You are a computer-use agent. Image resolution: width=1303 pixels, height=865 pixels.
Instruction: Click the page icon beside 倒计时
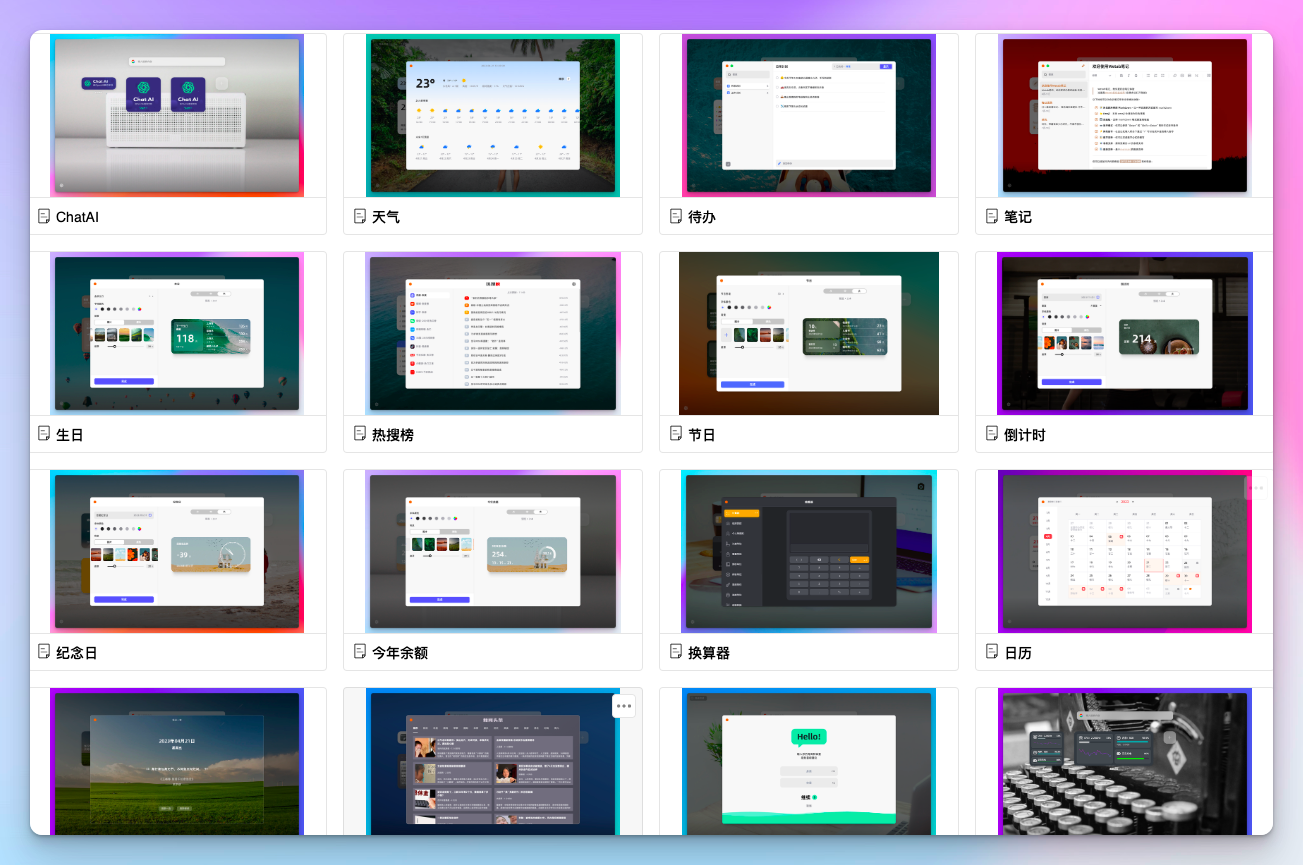pos(992,434)
